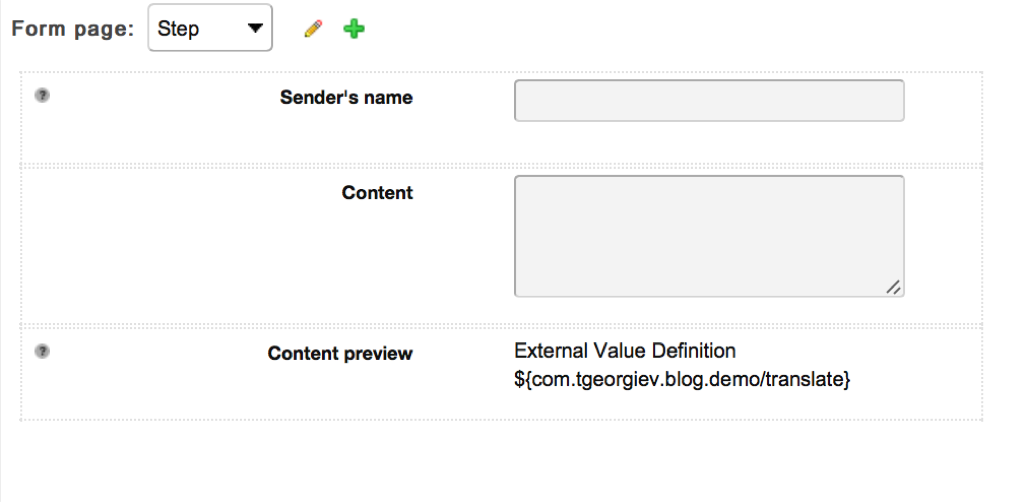Click the pencil edit form page icon
Screen dimensions: 1024x502
pos(313,30)
